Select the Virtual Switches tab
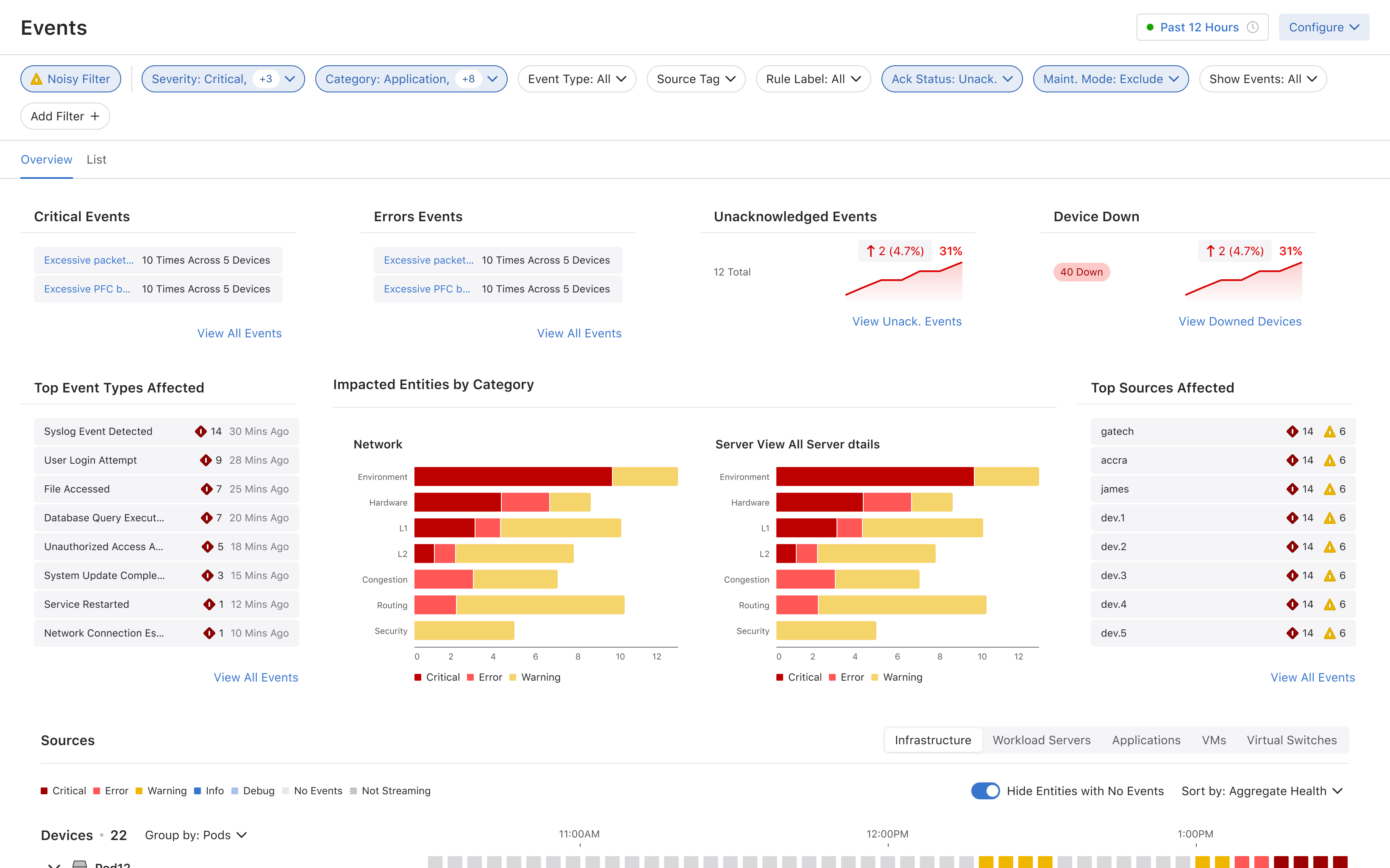Screen dimensions: 1390x868 [x=1291, y=740]
